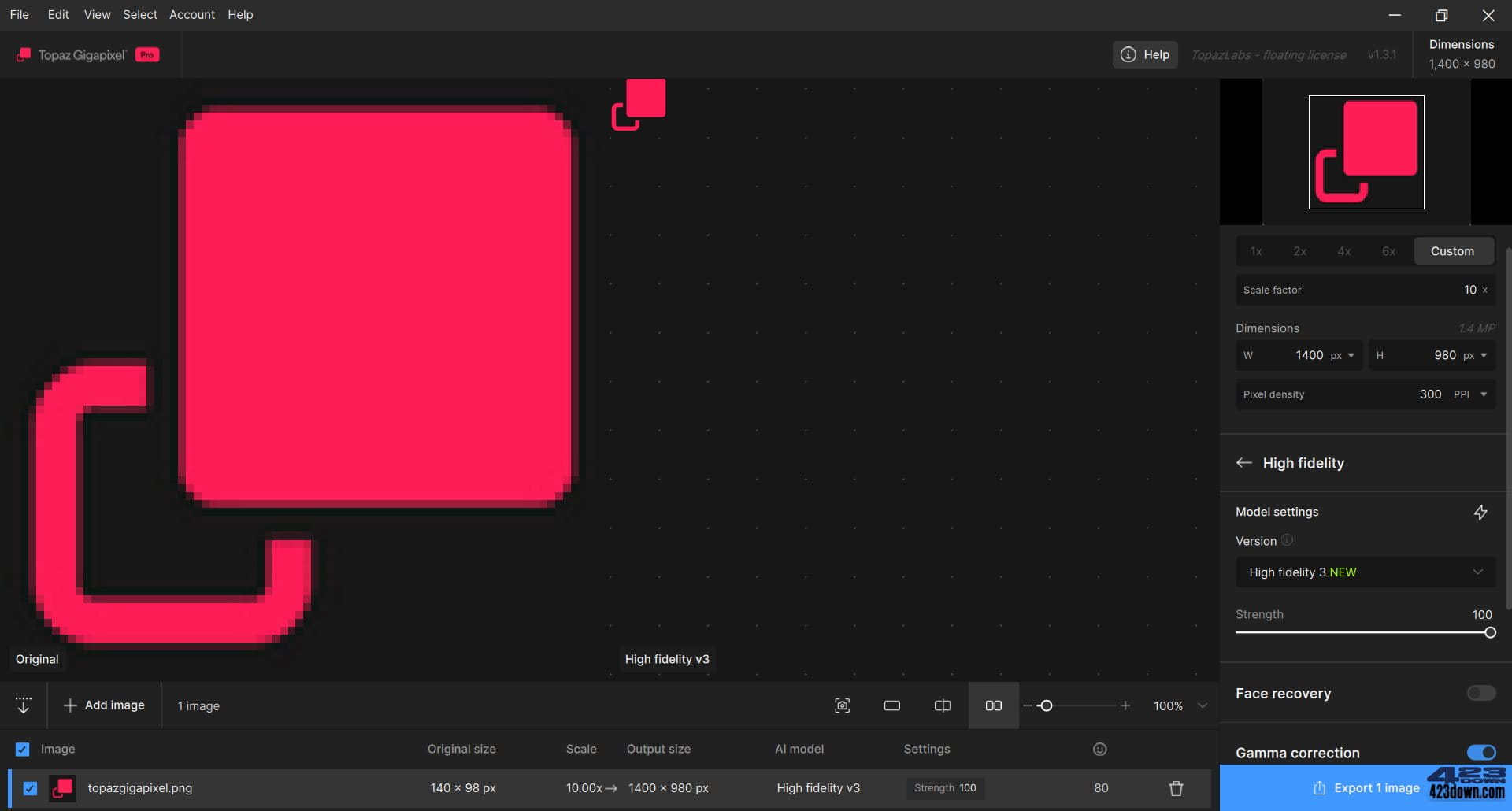1512x811 pixels.
Task: Click the zoom out minus icon
Action: [x=1028, y=705]
